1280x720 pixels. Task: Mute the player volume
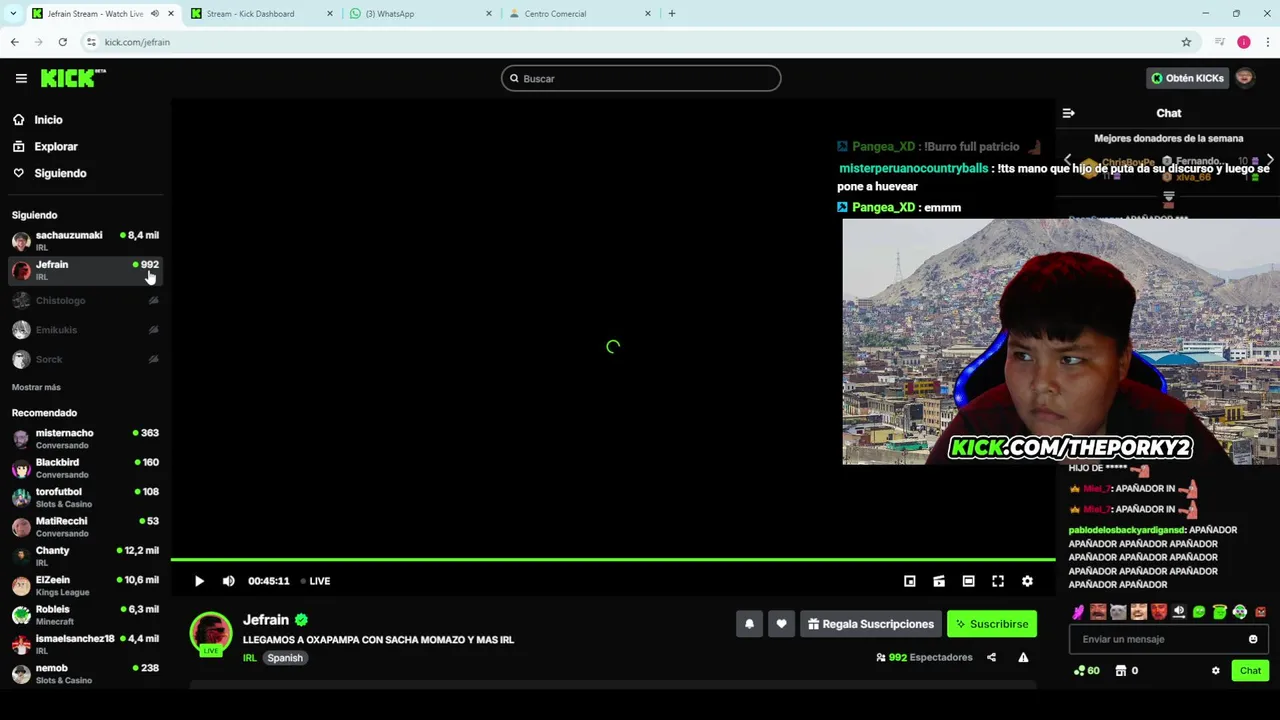click(229, 581)
